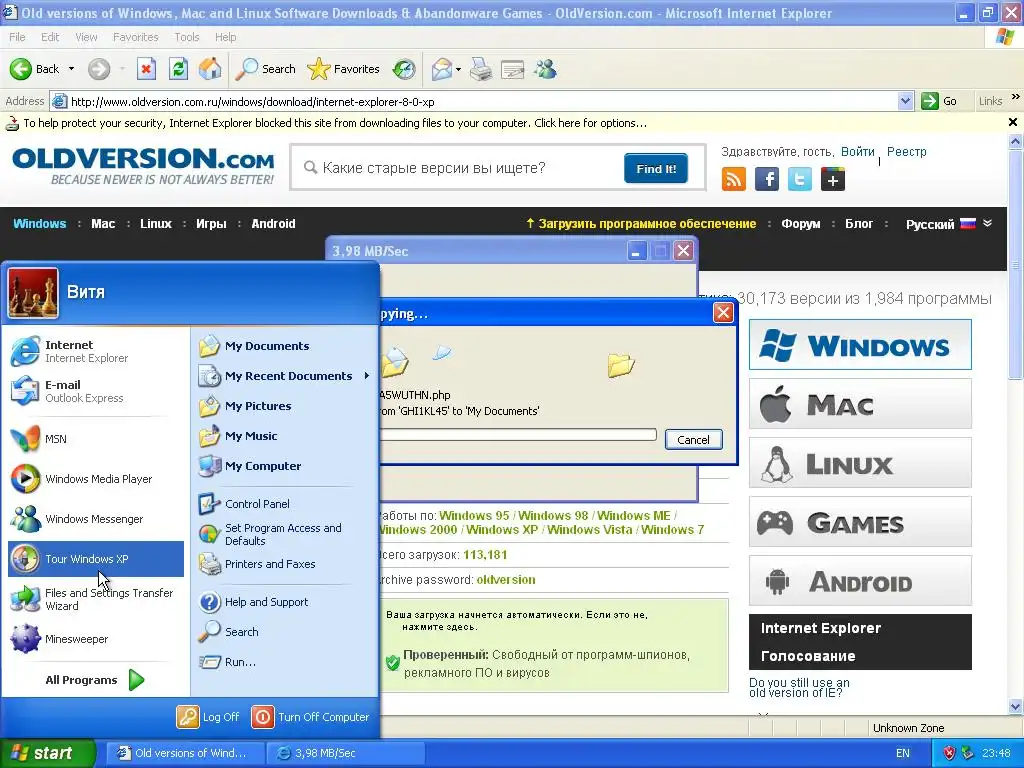
Task: Click the page vertical scrollbar thumb
Action: 1016,263
